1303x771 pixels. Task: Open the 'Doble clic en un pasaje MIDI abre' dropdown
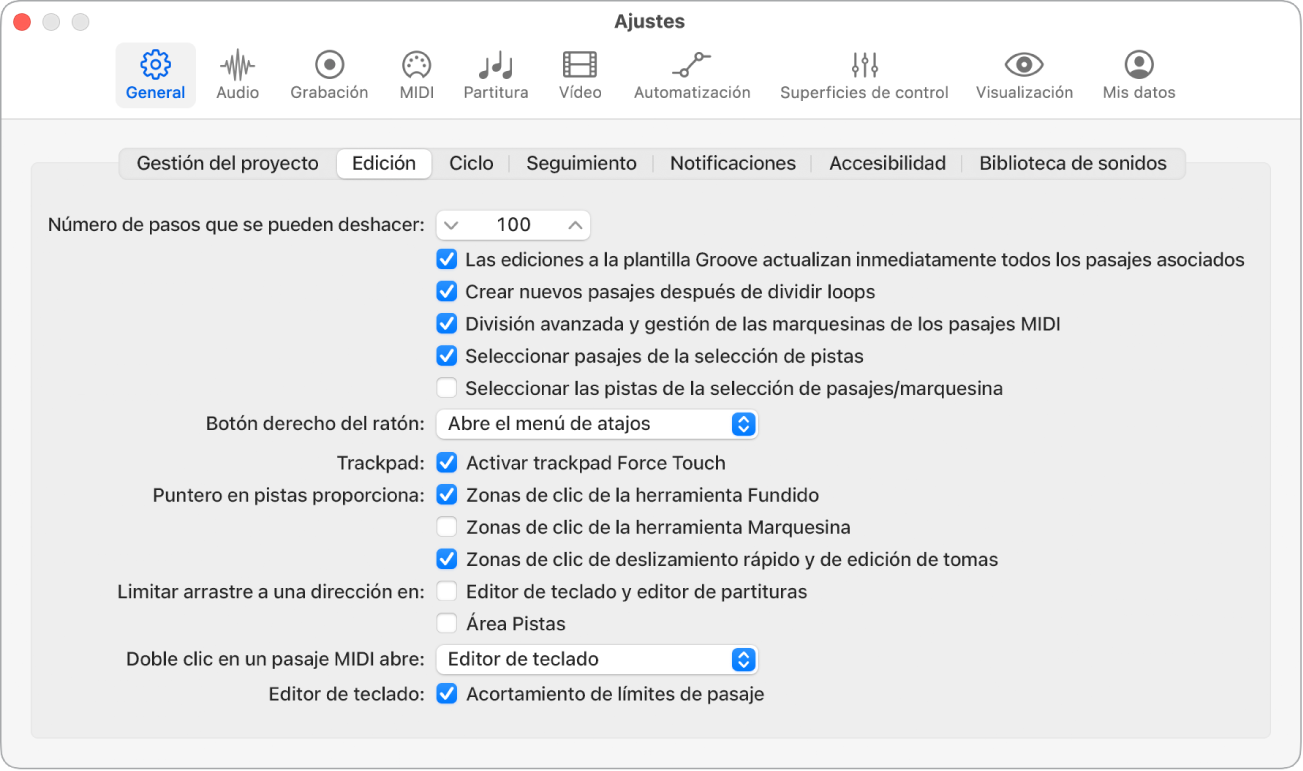pyautogui.click(x=596, y=659)
